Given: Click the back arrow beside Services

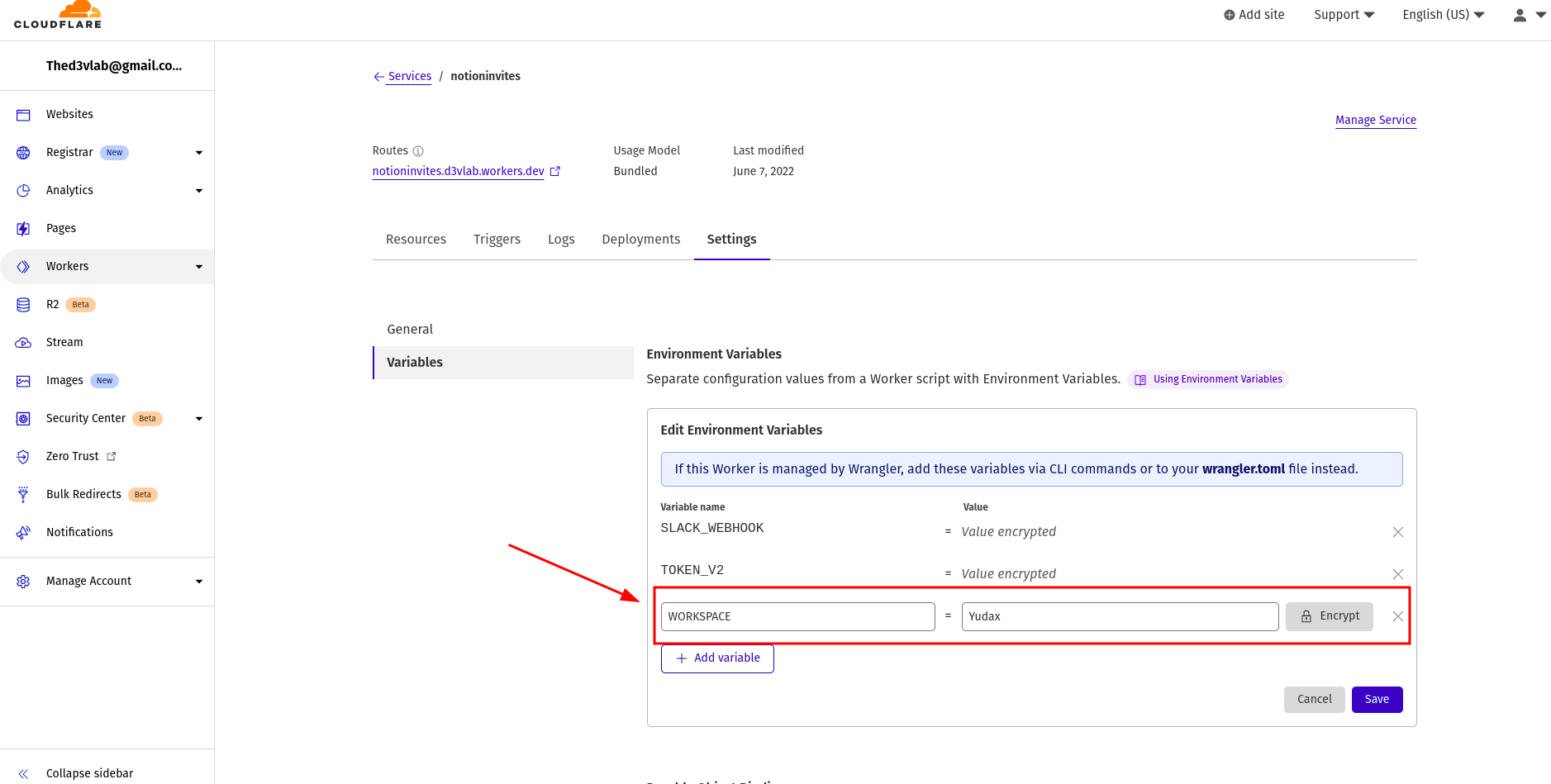Looking at the screenshot, I should click(x=378, y=77).
